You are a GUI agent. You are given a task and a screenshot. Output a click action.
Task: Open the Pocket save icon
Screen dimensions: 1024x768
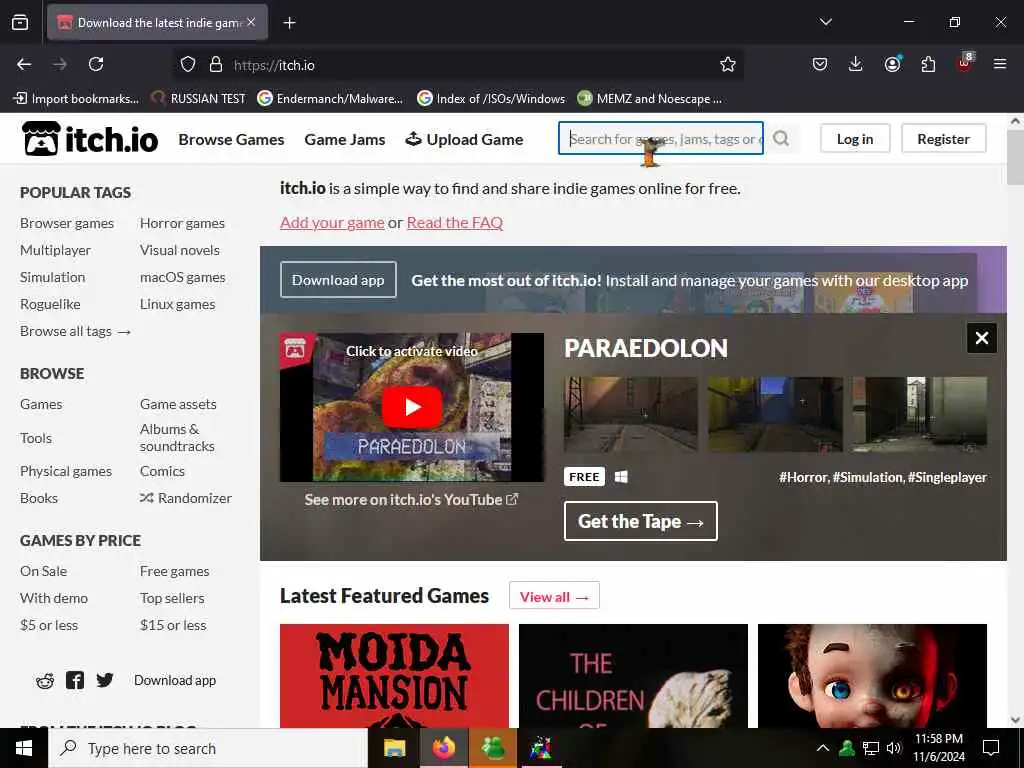[x=820, y=64]
